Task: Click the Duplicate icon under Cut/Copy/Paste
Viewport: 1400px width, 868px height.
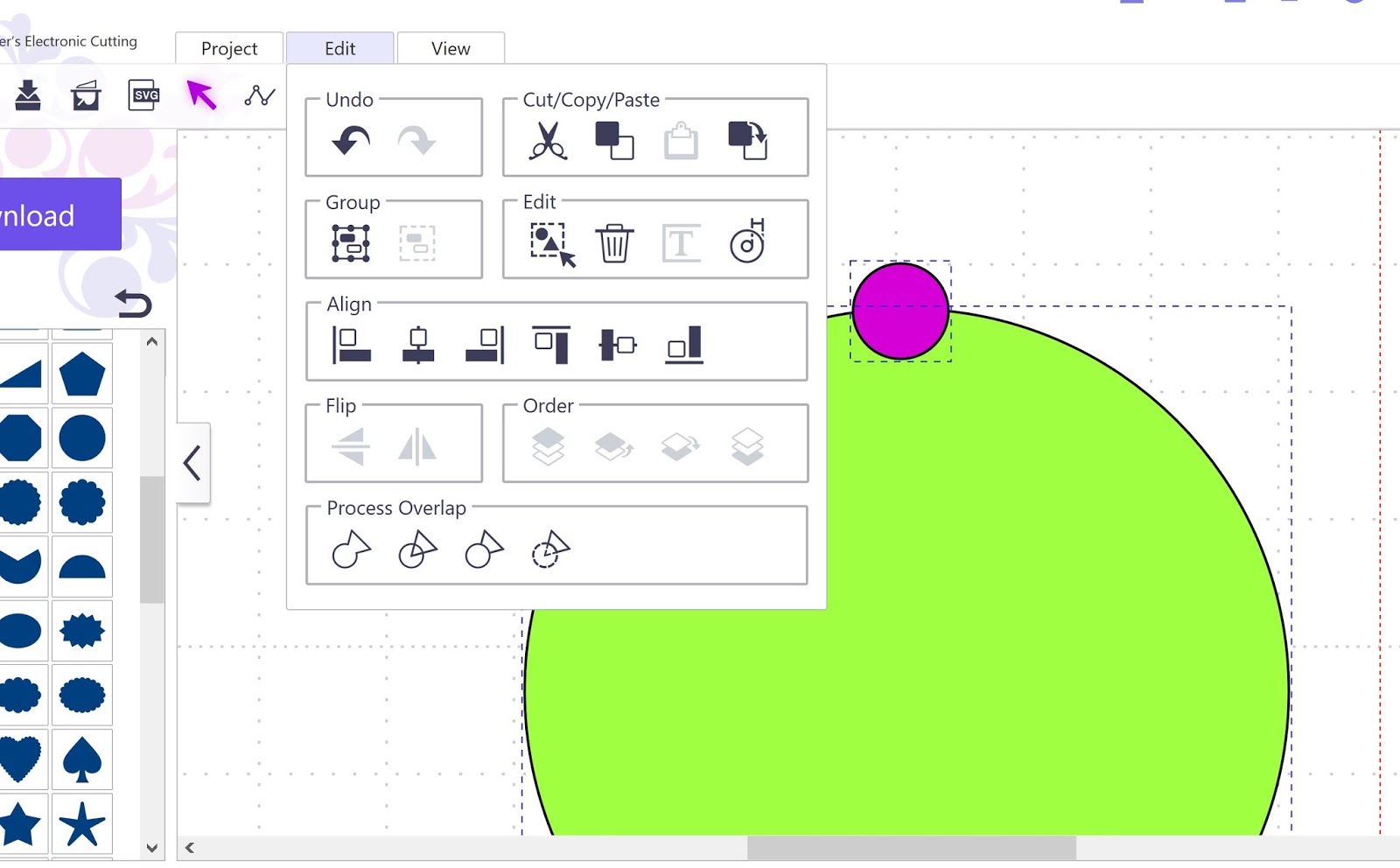Action: click(746, 141)
